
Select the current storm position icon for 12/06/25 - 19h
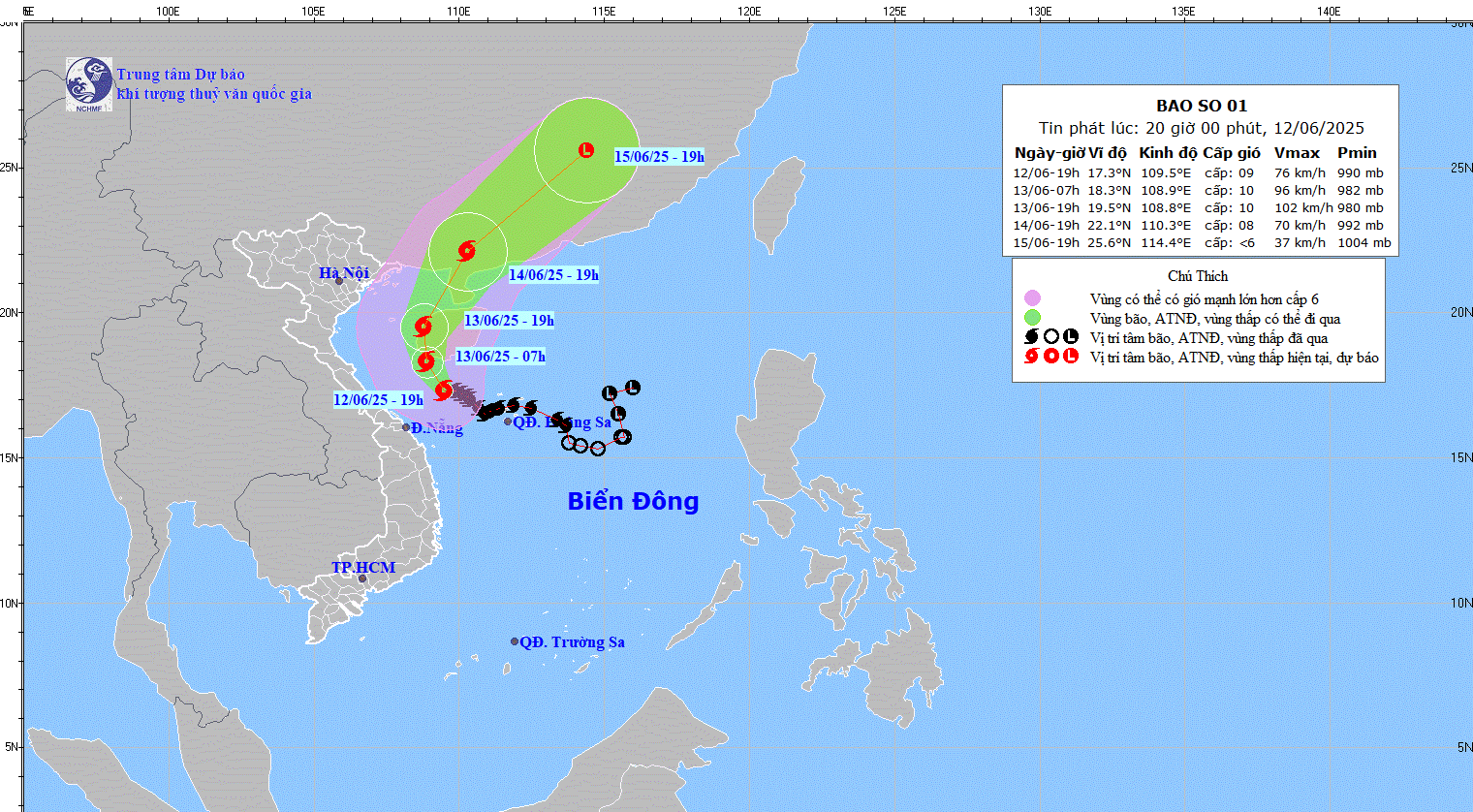tap(444, 390)
